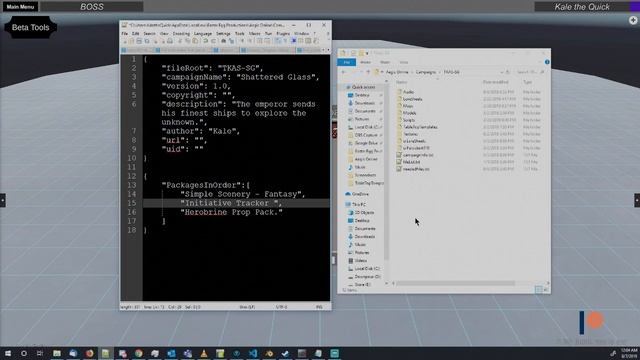Image resolution: width=640 pixels, height=360 pixels.
Task: Select the Scripts folder in Explorer
Action: click(x=409, y=120)
